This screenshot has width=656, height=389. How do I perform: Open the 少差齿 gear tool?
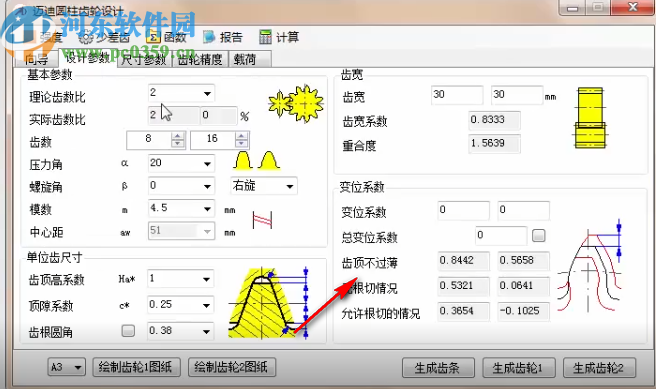(x=104, y=37)
